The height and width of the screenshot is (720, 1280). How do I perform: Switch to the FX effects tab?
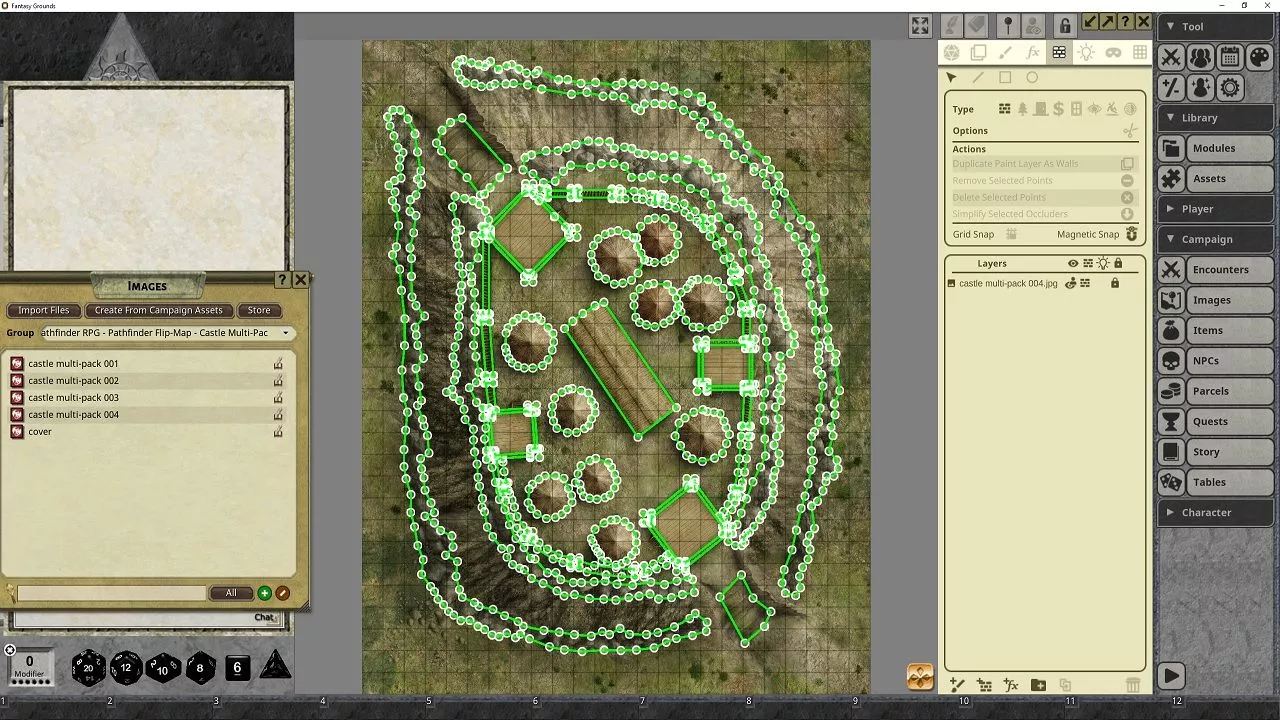pos(1033,52)
